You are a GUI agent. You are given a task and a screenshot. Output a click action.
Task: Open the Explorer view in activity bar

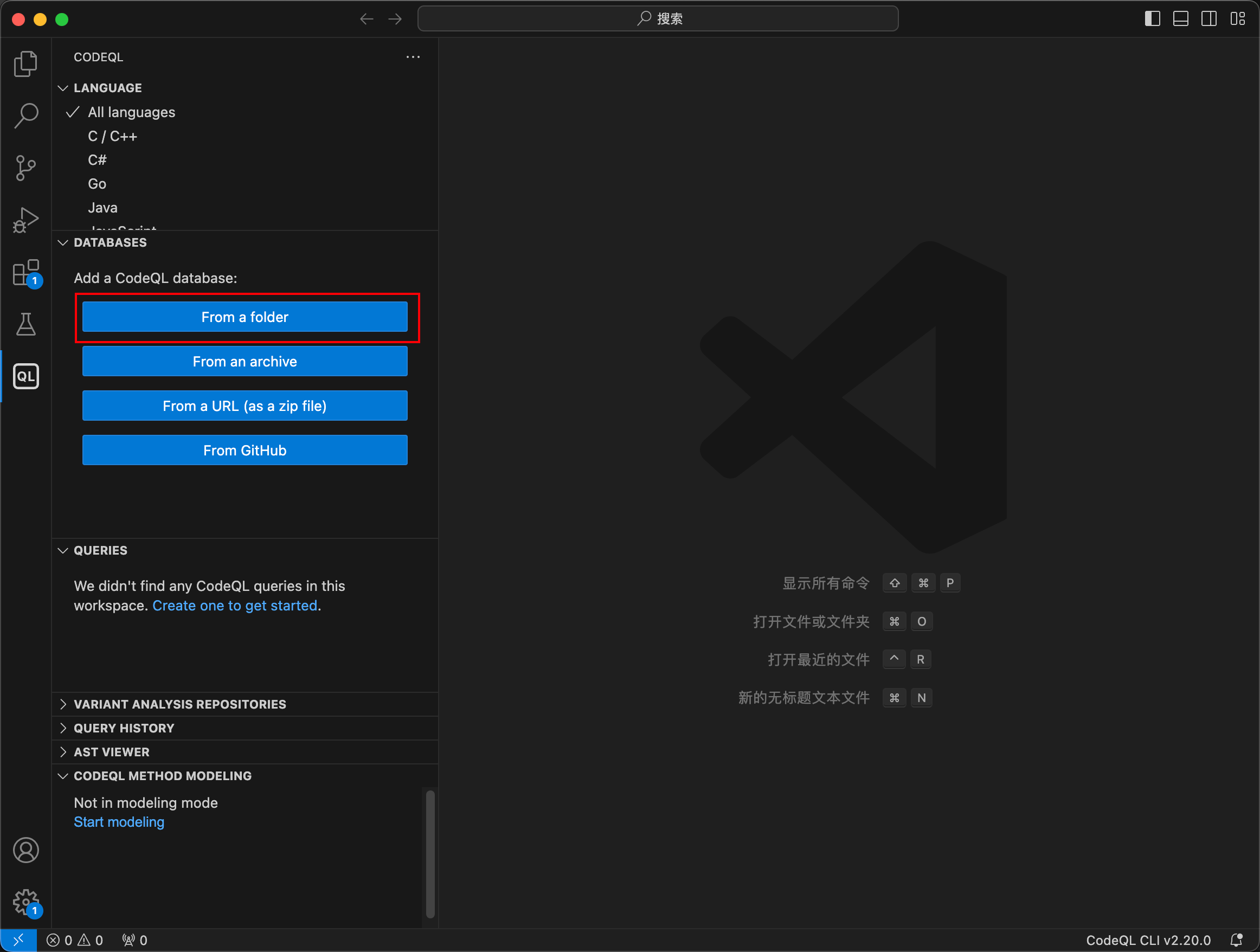coord(25,63)
